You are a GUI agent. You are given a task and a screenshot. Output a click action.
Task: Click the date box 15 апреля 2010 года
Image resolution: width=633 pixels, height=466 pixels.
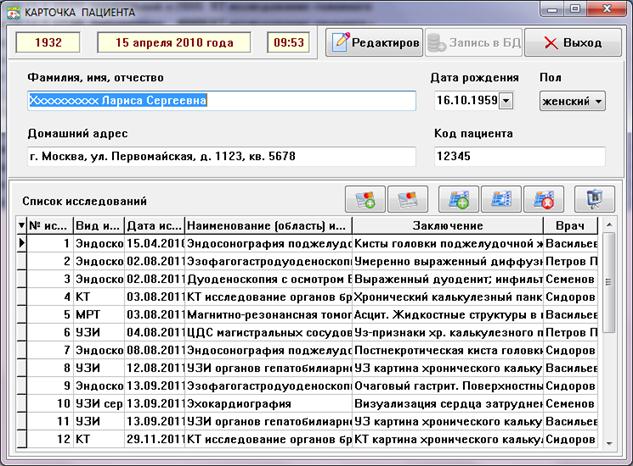coord(174,42)
